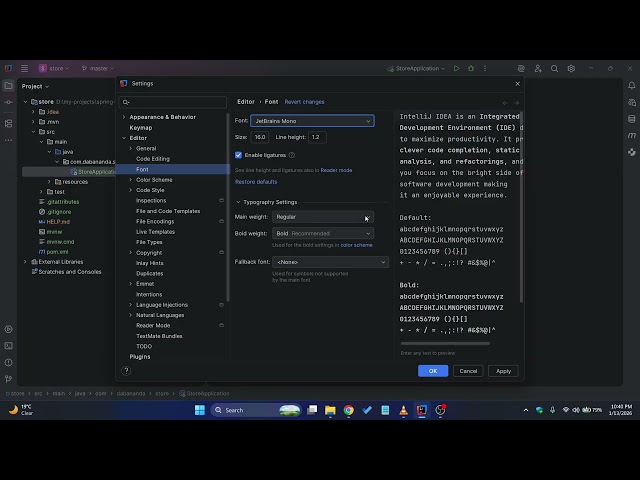Open the Commit tool window icon
This screenshot has width=640, height=480.
click(8, 102)
